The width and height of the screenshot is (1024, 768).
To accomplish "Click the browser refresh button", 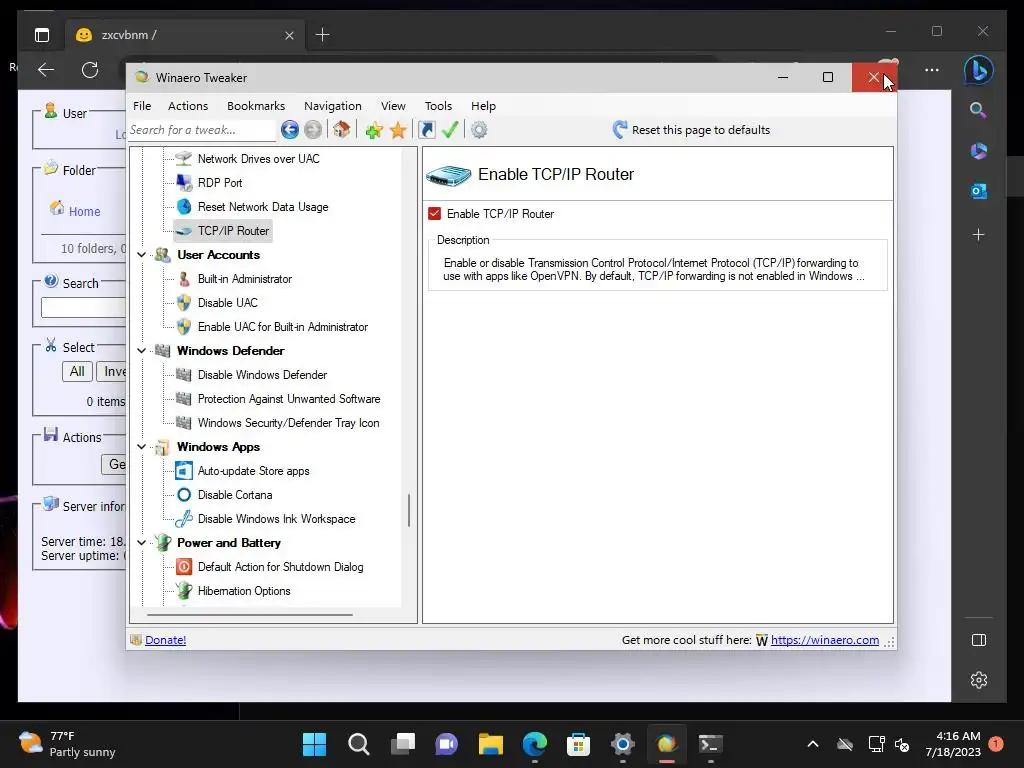I will pos(90,70).
